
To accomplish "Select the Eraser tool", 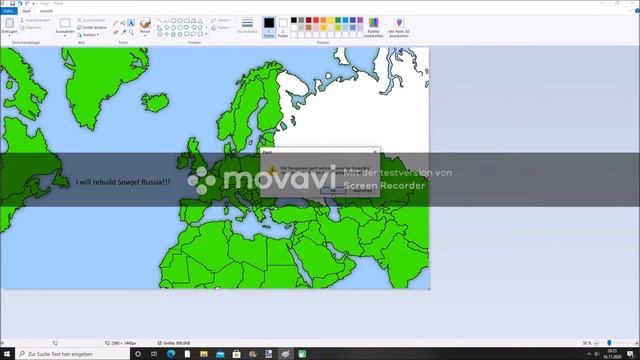I will coord(116,32).
